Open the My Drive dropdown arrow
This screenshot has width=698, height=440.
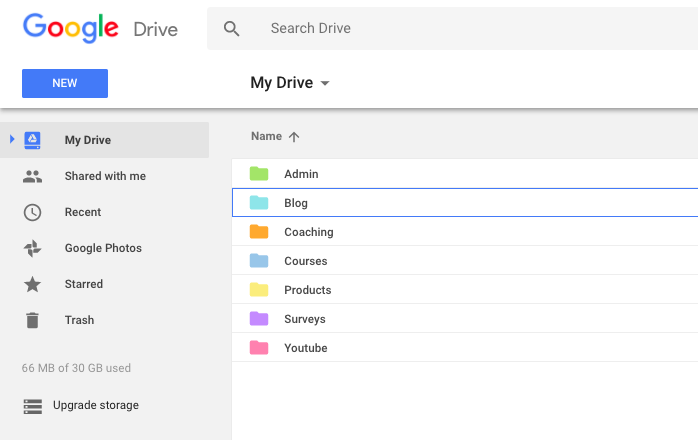click(x=325, y=83)
